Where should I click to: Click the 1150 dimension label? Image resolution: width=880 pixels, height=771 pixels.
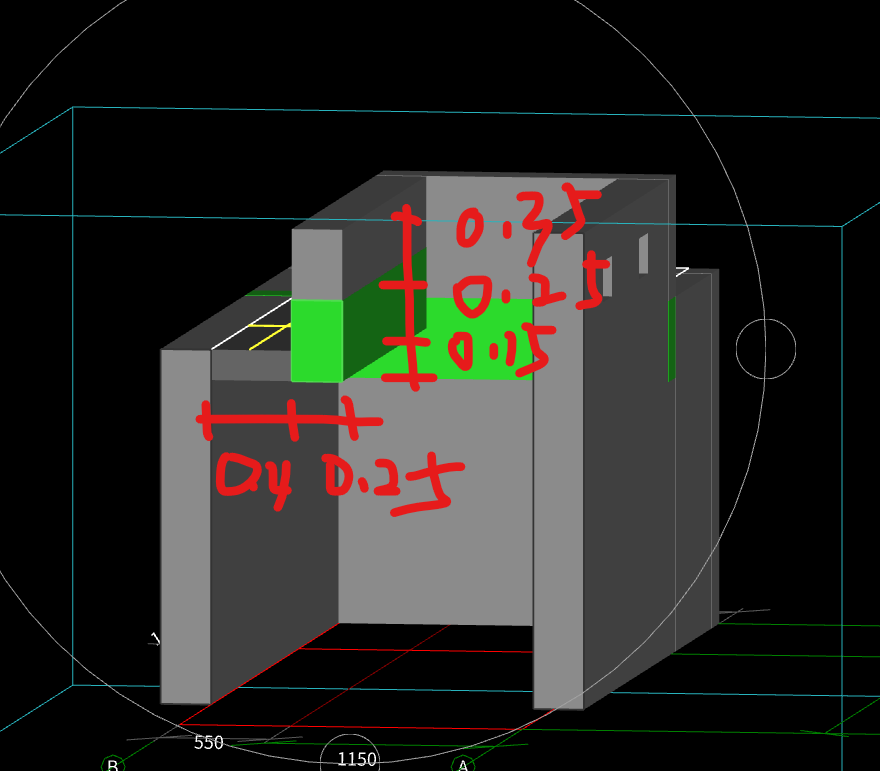pos(357,759)
